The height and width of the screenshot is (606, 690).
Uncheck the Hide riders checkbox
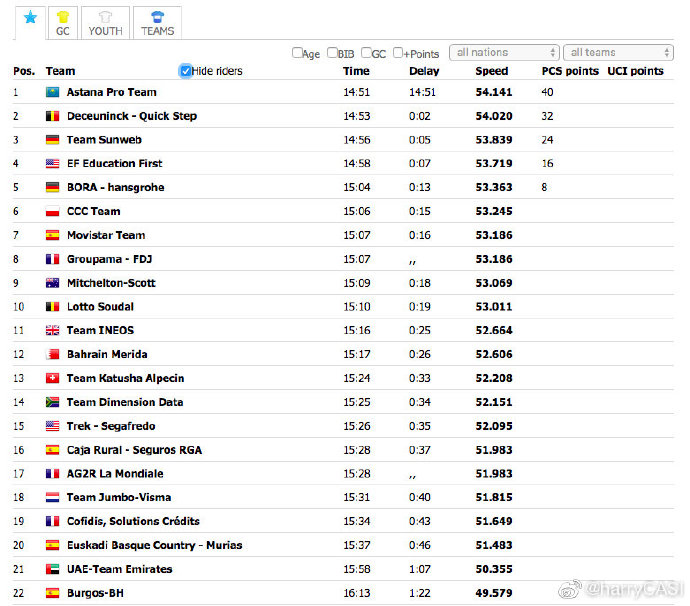(x=186, y=71)
